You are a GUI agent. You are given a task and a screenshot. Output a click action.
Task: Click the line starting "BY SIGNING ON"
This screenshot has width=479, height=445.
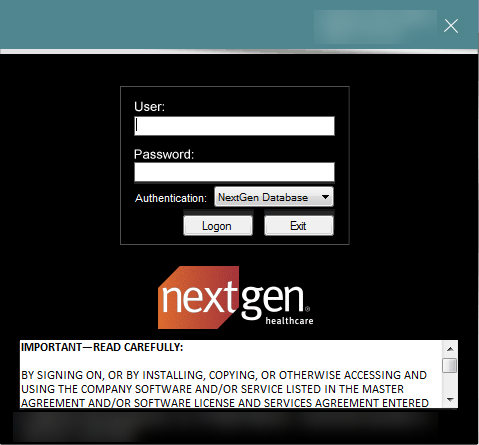coord(224,375)
